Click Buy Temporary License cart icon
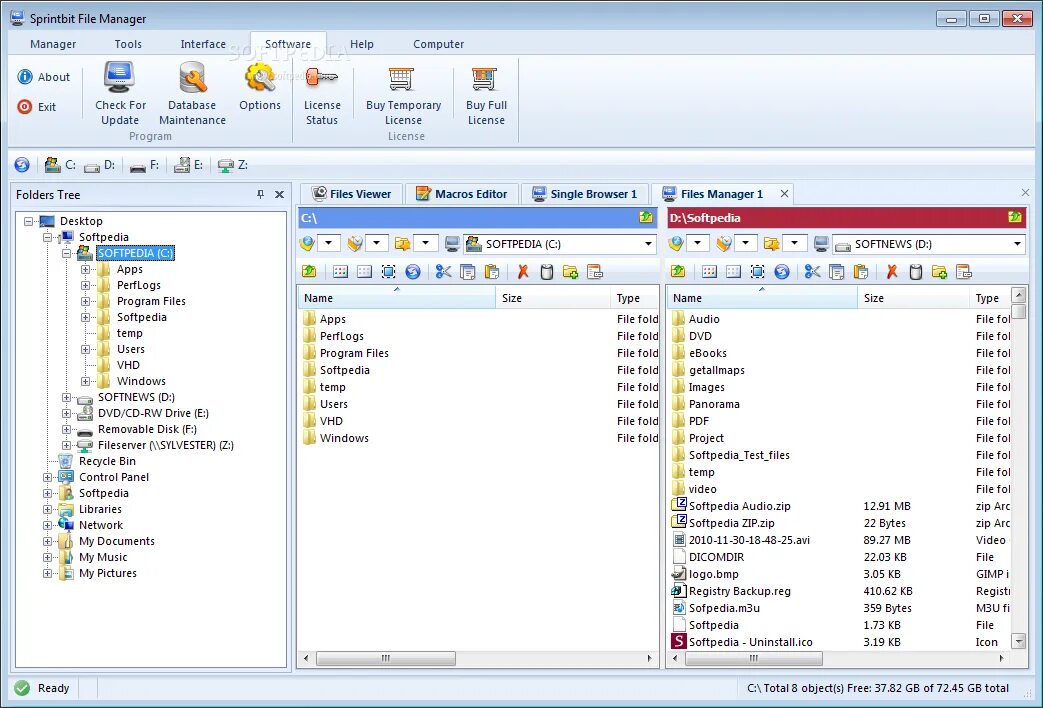This screenshot has height=708, width=1043. tap(402, 79)
